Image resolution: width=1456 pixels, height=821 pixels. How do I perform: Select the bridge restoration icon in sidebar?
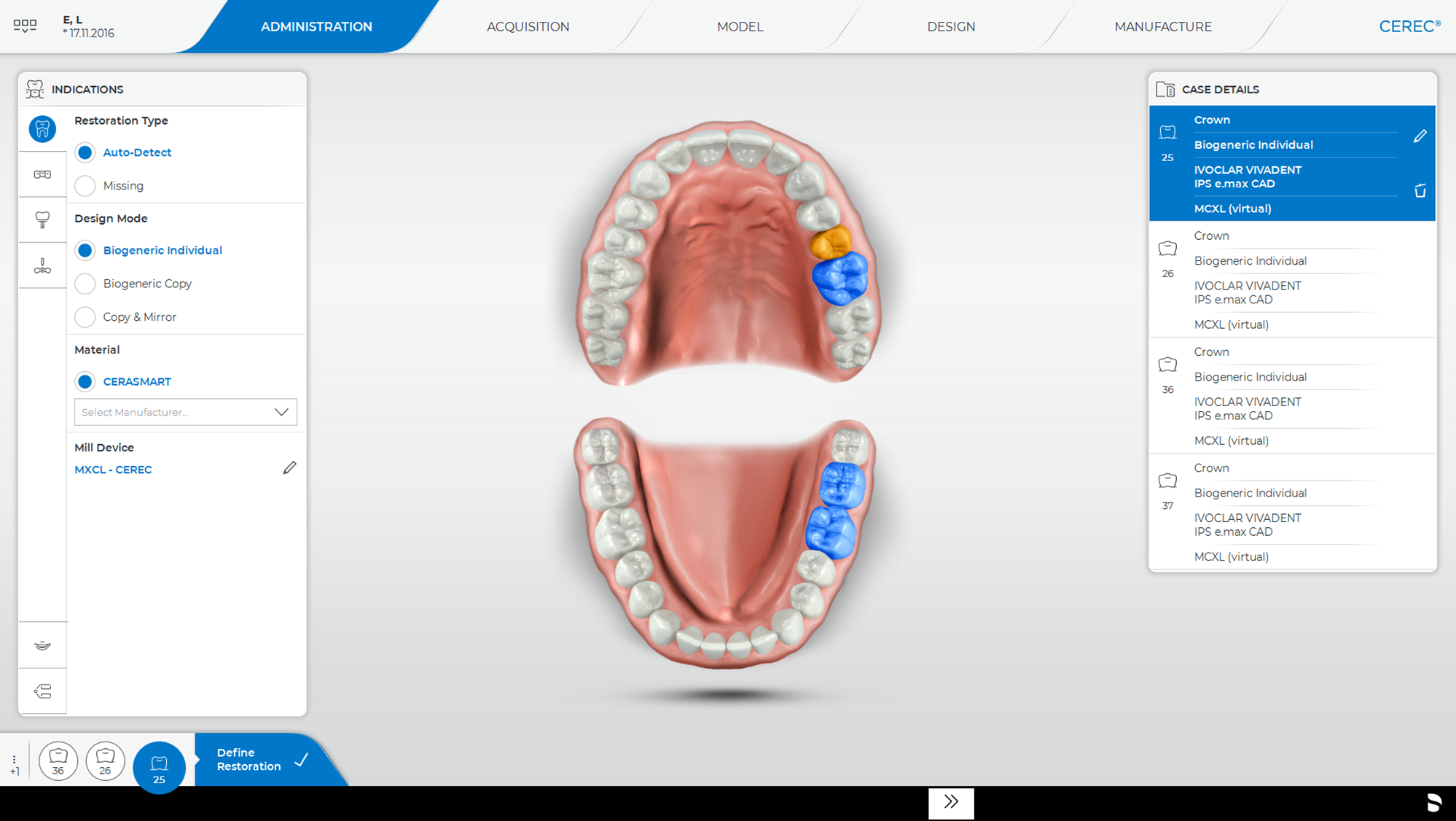(42, 175)
